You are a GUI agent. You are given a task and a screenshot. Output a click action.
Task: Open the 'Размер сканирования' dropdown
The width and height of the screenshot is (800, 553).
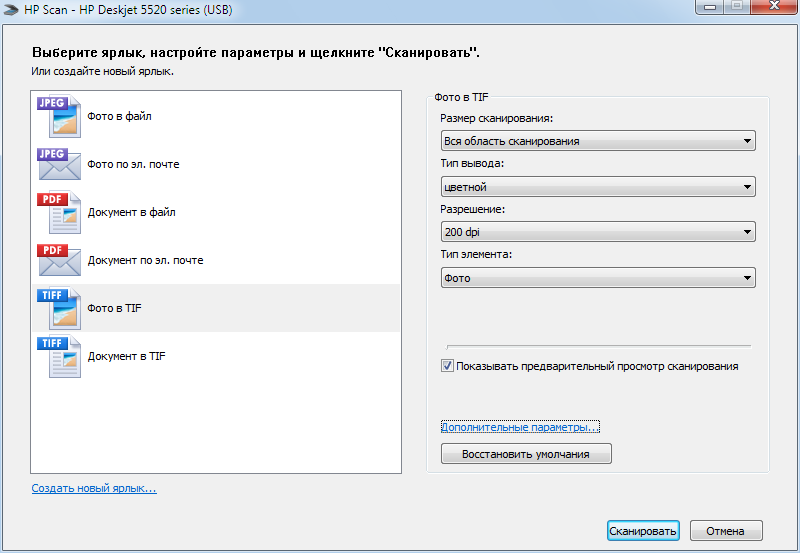point(597,141)
